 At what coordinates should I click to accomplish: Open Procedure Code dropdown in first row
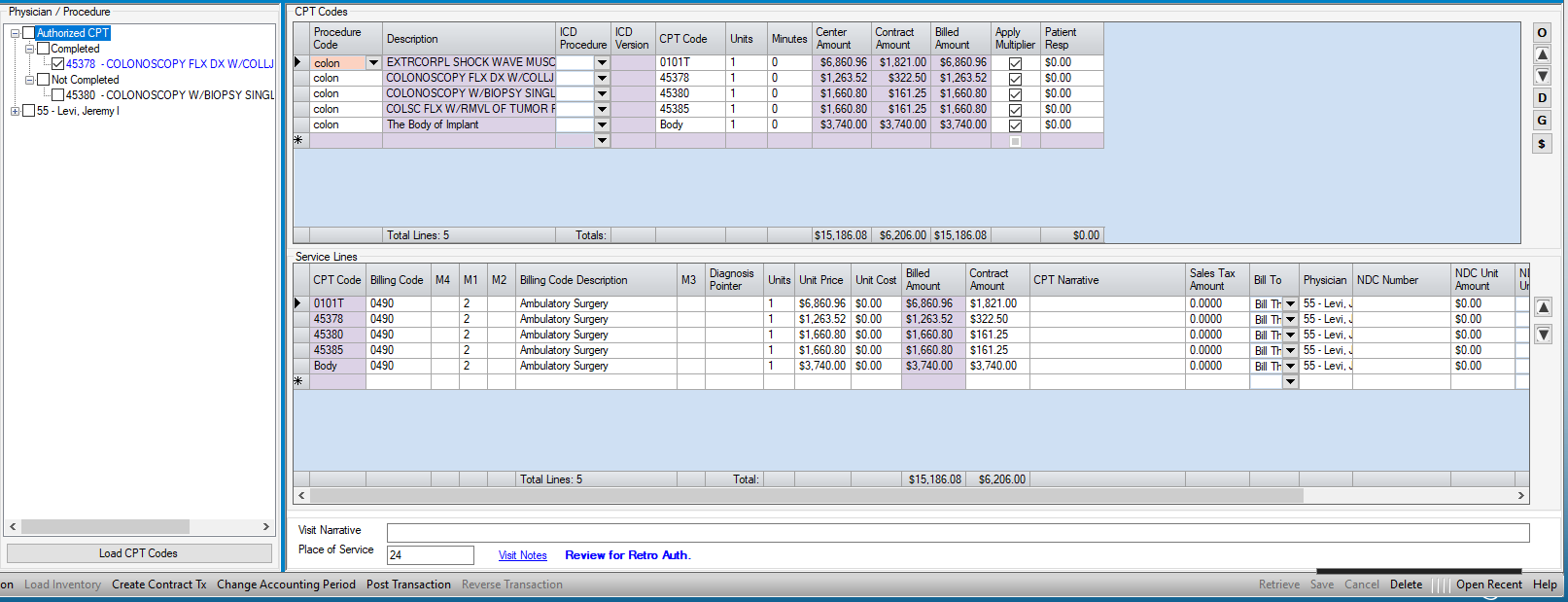coord(373,63)
